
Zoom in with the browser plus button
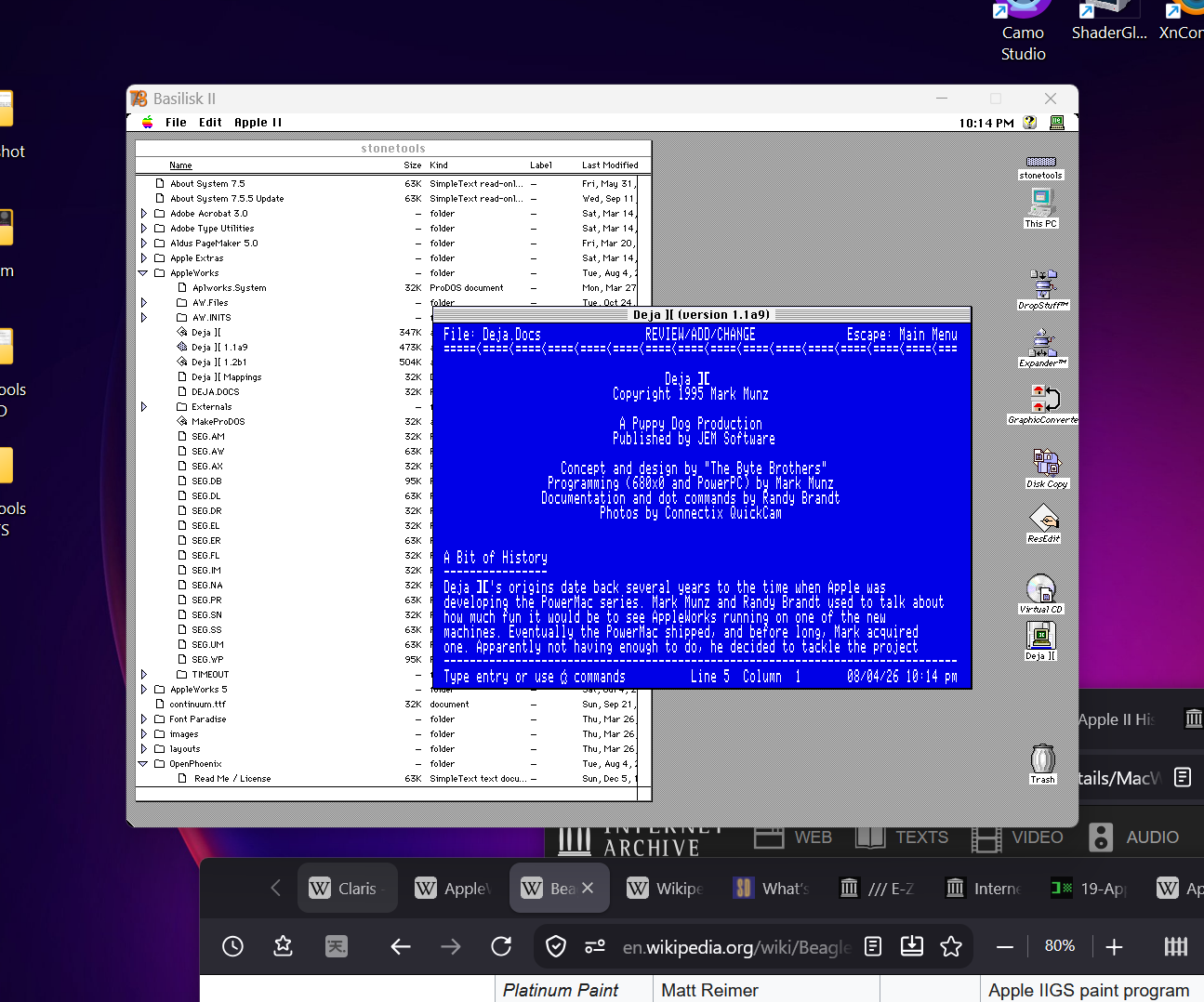pos(1114,947)
